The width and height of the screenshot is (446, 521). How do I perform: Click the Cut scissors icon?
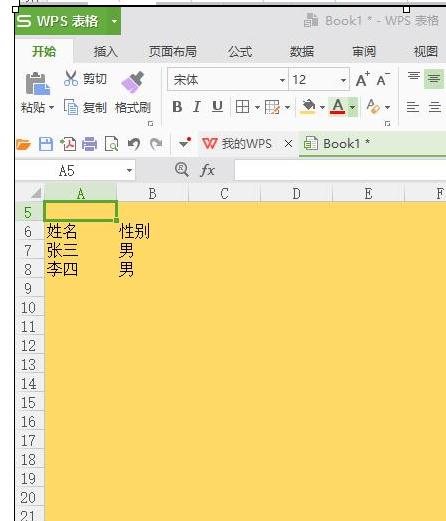coord(71,79)
